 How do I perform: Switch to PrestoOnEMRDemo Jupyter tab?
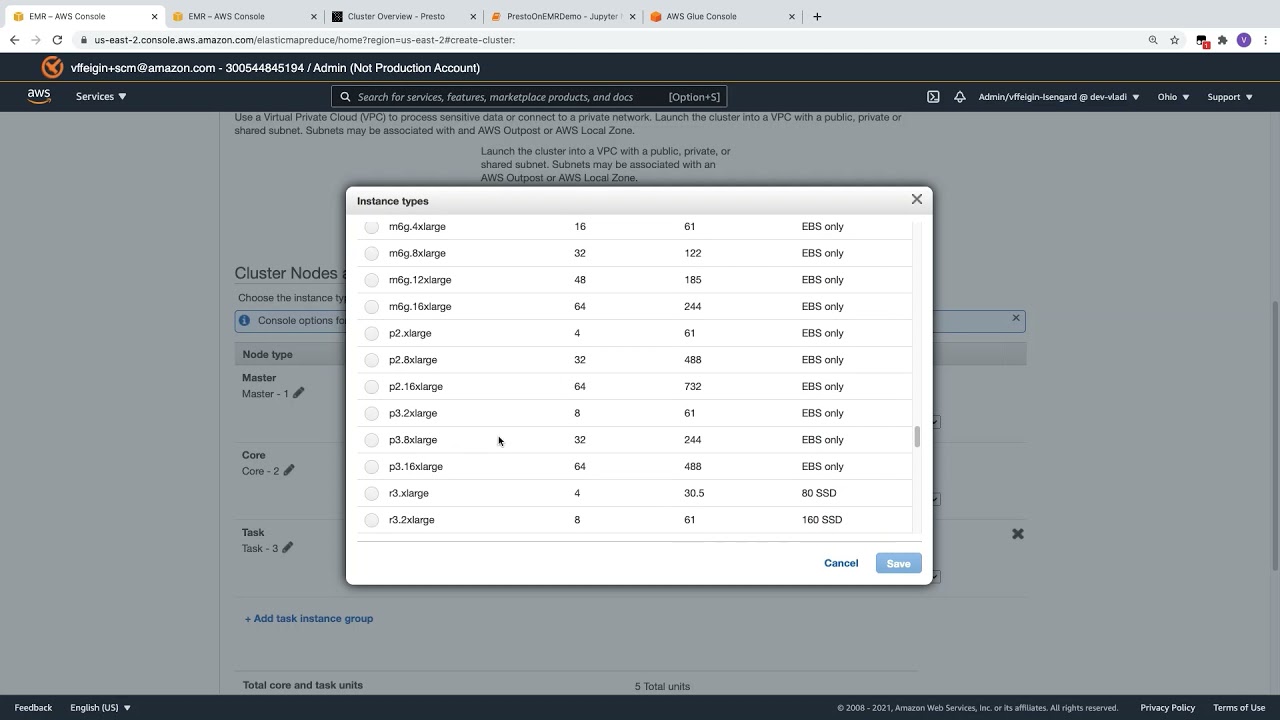pyautogui.click(x=563, y=16)
